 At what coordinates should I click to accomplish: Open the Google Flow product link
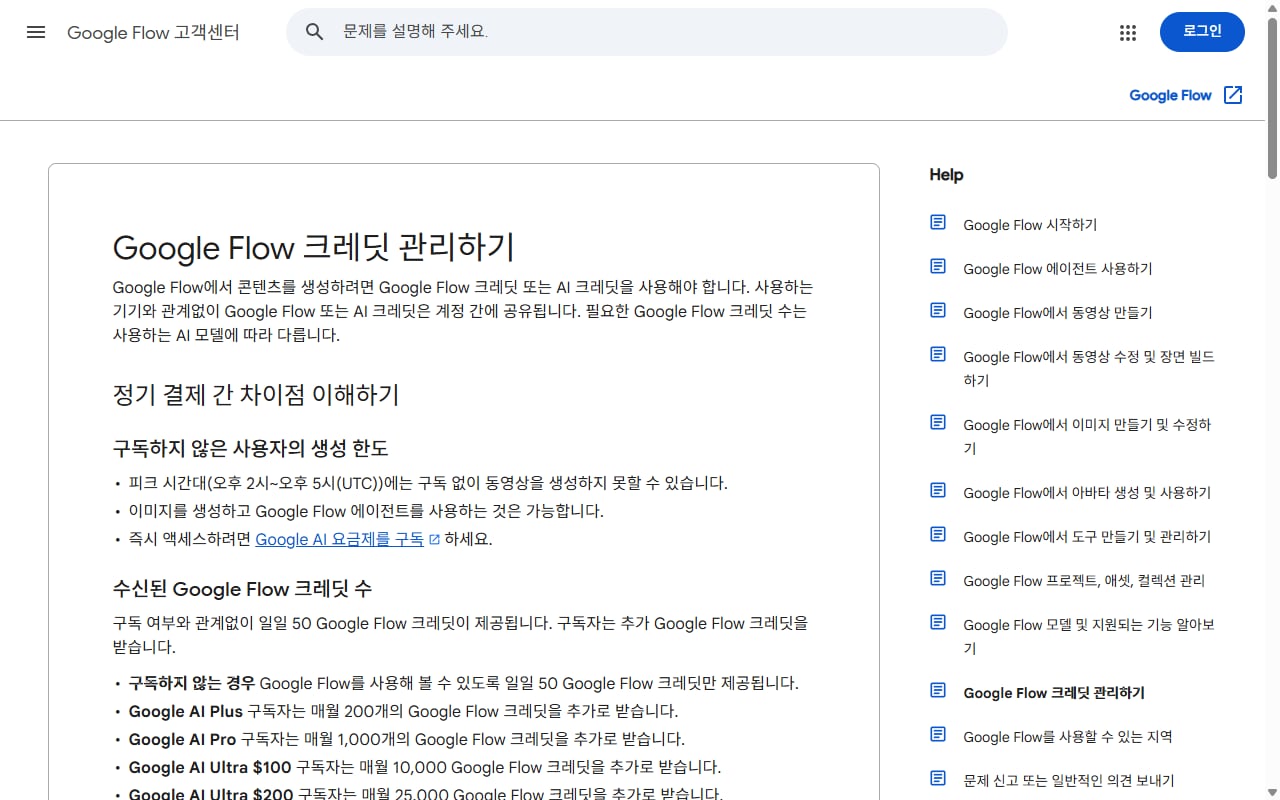[1170, 95]
